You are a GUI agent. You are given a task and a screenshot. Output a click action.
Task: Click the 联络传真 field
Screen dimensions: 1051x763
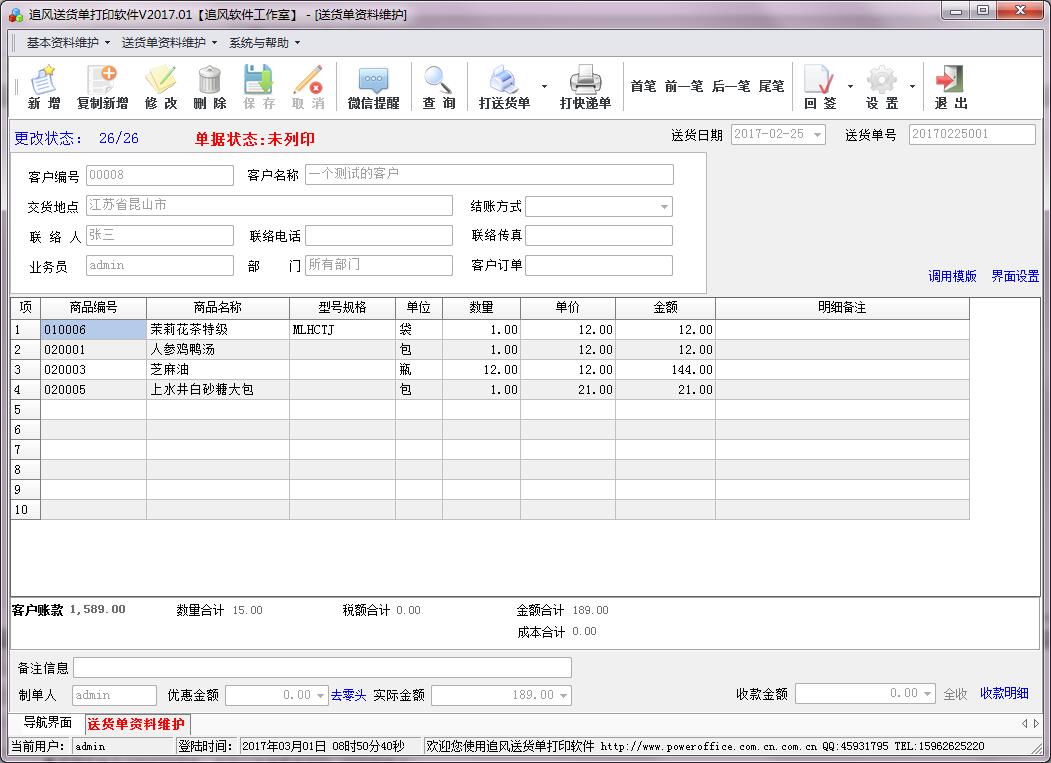(599, 235)
